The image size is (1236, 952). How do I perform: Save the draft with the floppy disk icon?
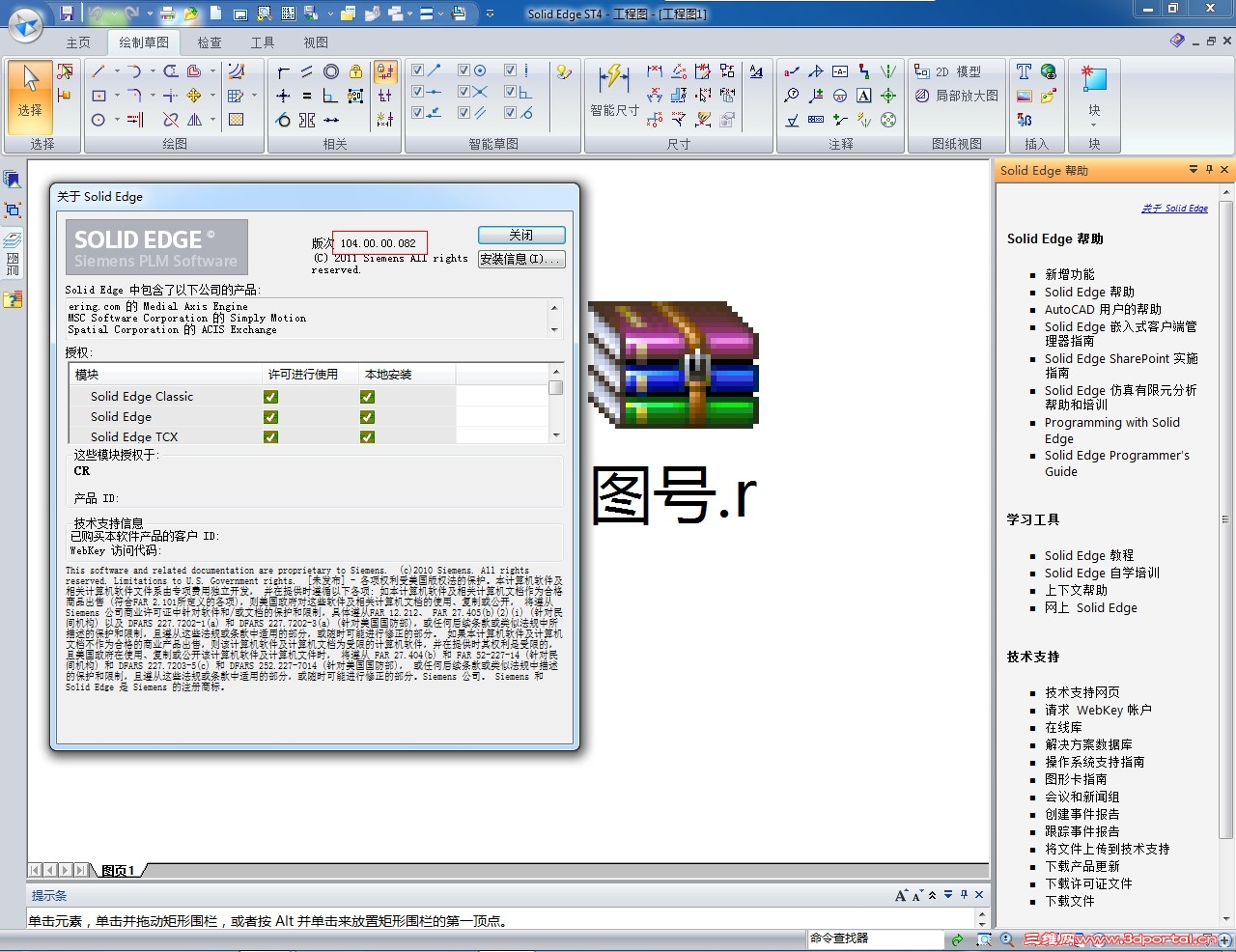[67, 14]
